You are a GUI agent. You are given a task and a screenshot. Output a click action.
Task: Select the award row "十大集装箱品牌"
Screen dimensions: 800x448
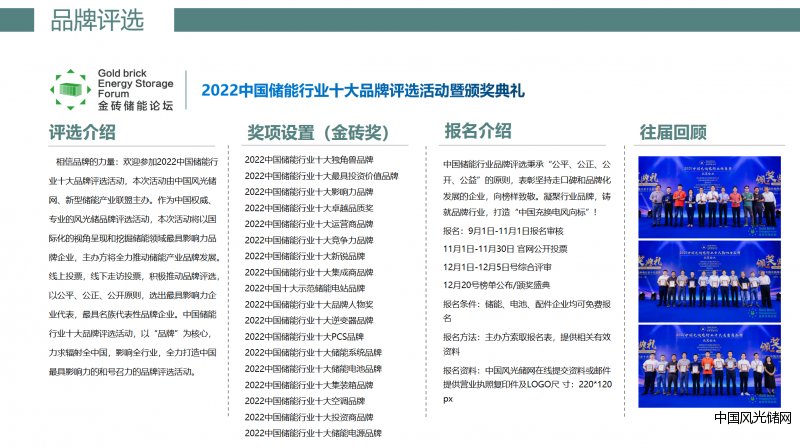309,385
